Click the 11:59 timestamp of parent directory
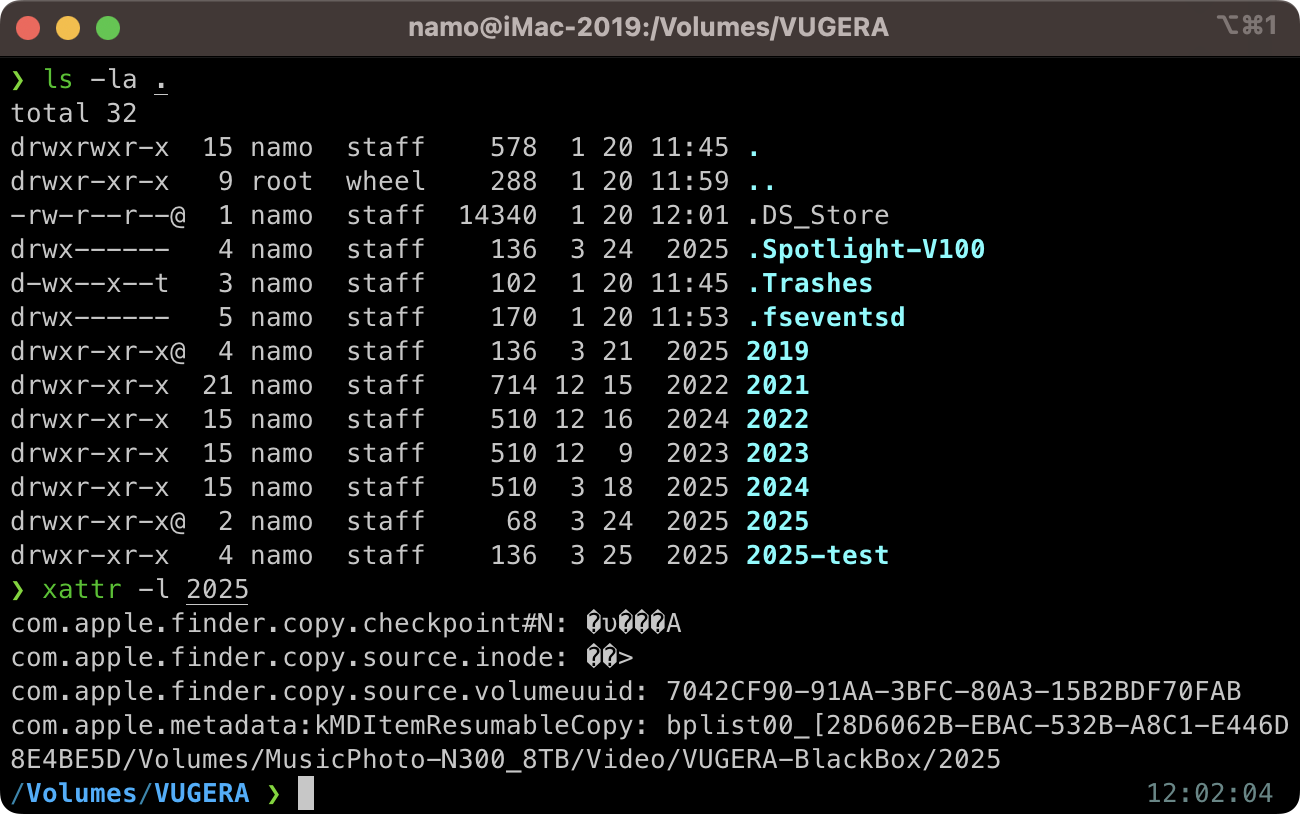This screenshot has height=814, width=1300. [x=689, y=182]
